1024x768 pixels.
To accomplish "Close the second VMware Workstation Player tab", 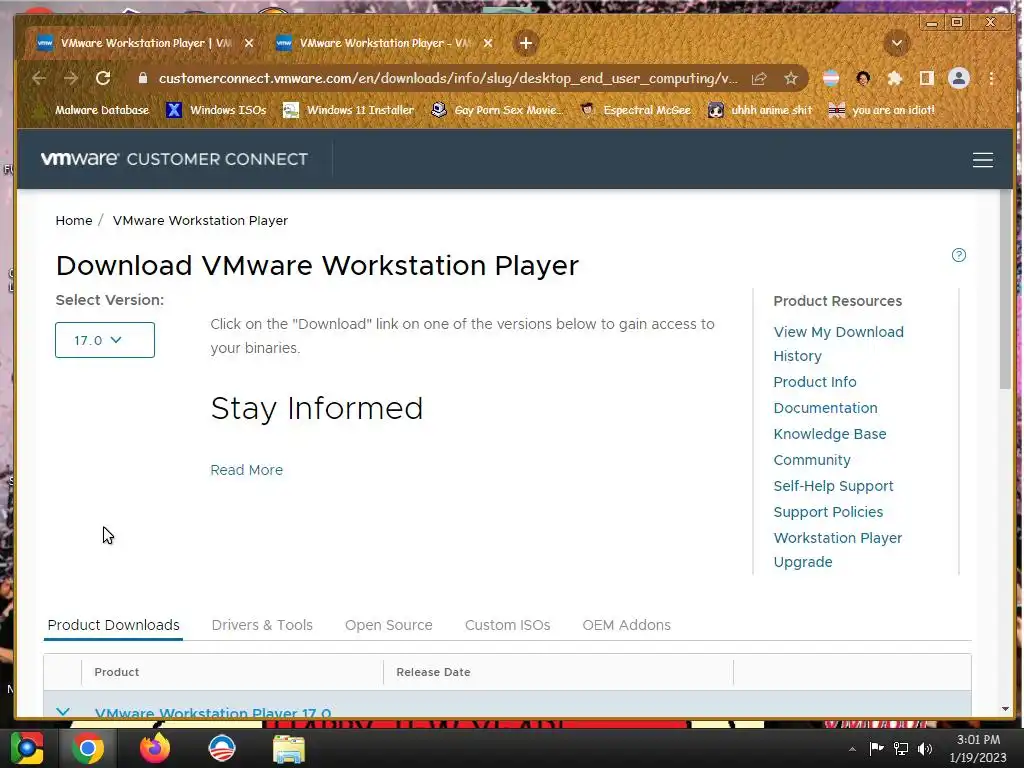I will 488,43.
